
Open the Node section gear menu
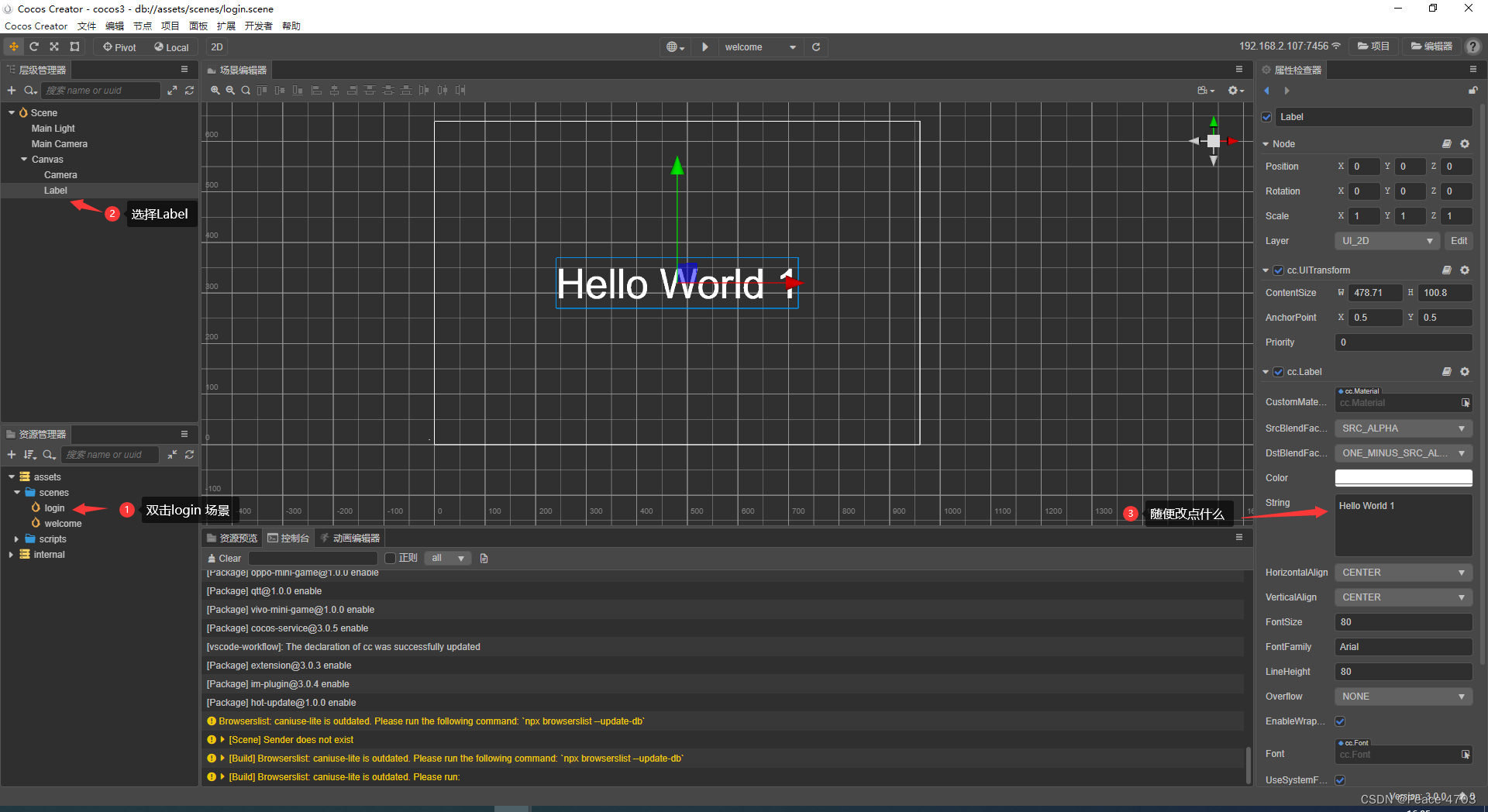pos(1465,144)
